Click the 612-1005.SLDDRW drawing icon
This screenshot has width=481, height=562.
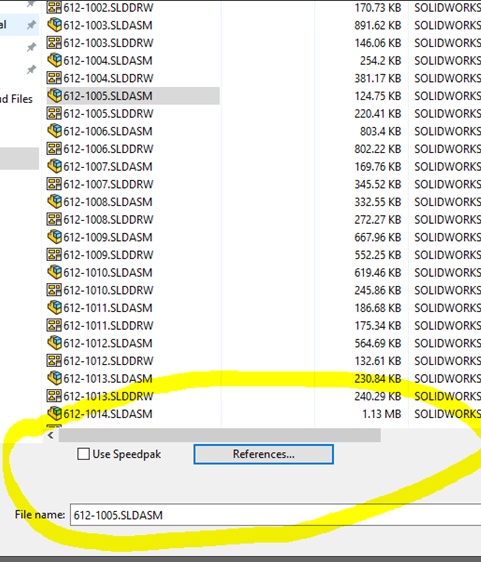point(54,113)
